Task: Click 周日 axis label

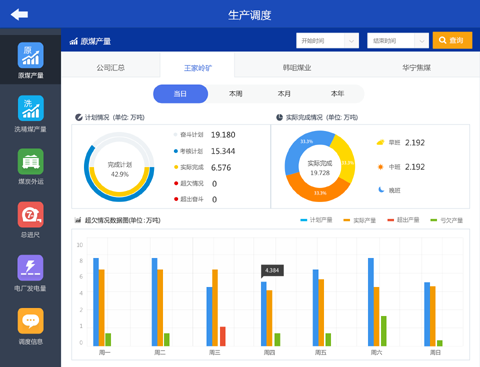Action: pyautogui.click(x=435, y=352)
